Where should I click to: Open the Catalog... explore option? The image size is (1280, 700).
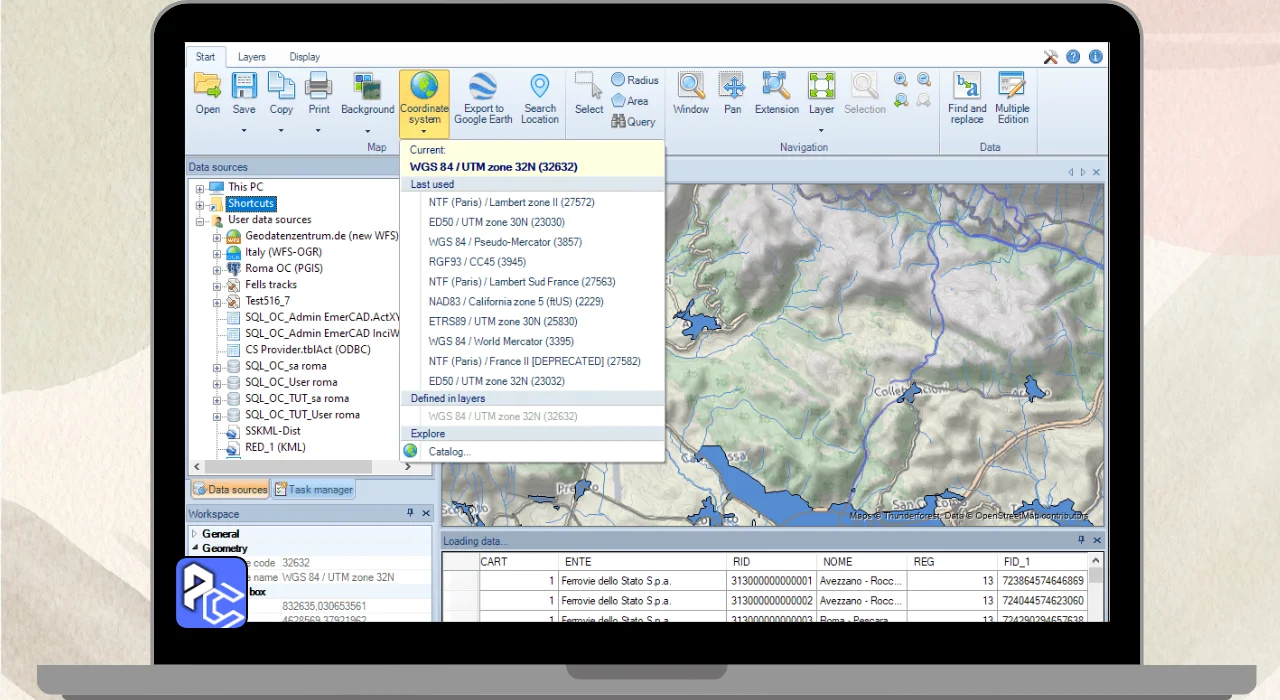click(x=449, y=452)
